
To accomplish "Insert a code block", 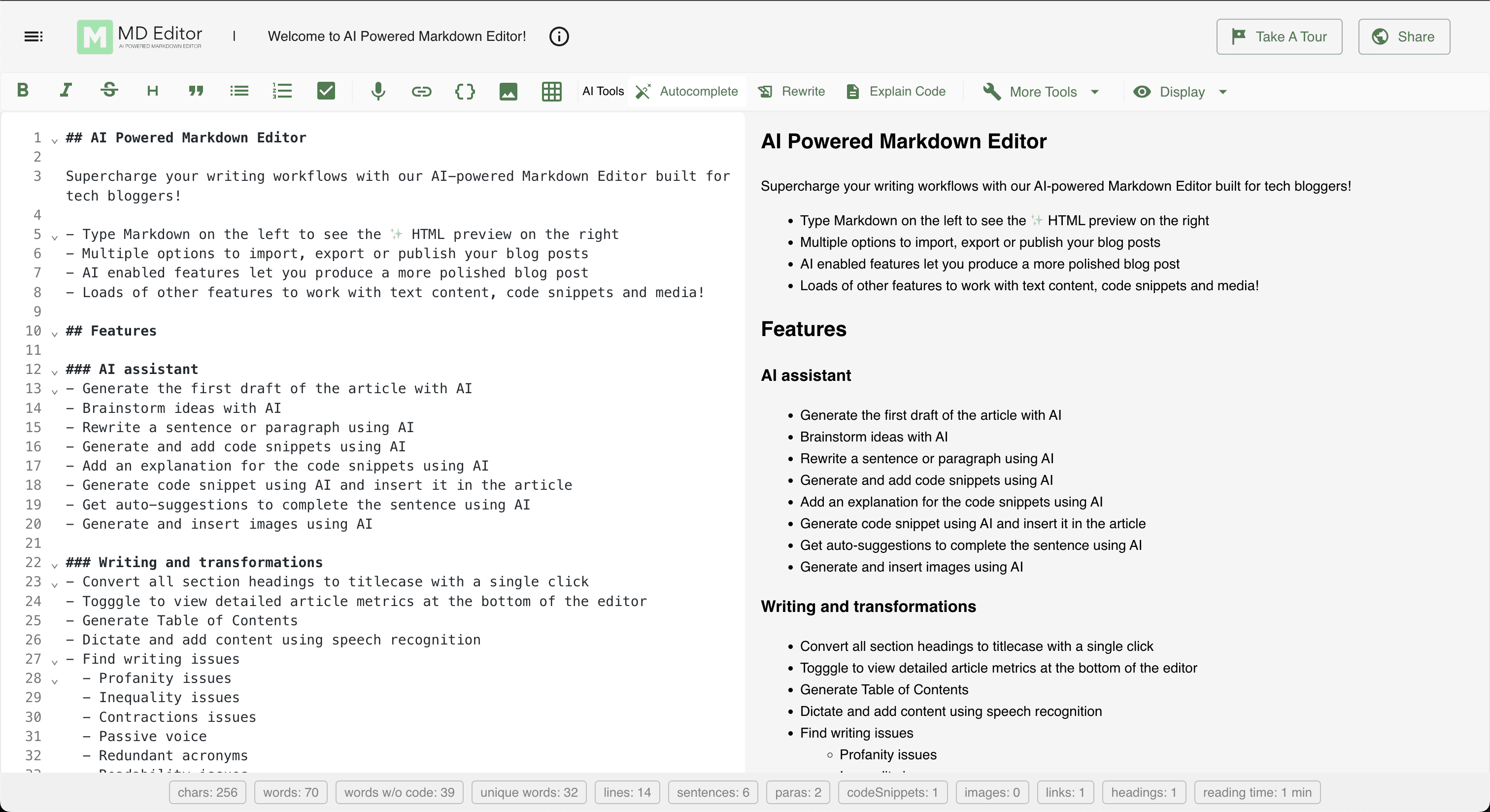I will click(465, 91).
